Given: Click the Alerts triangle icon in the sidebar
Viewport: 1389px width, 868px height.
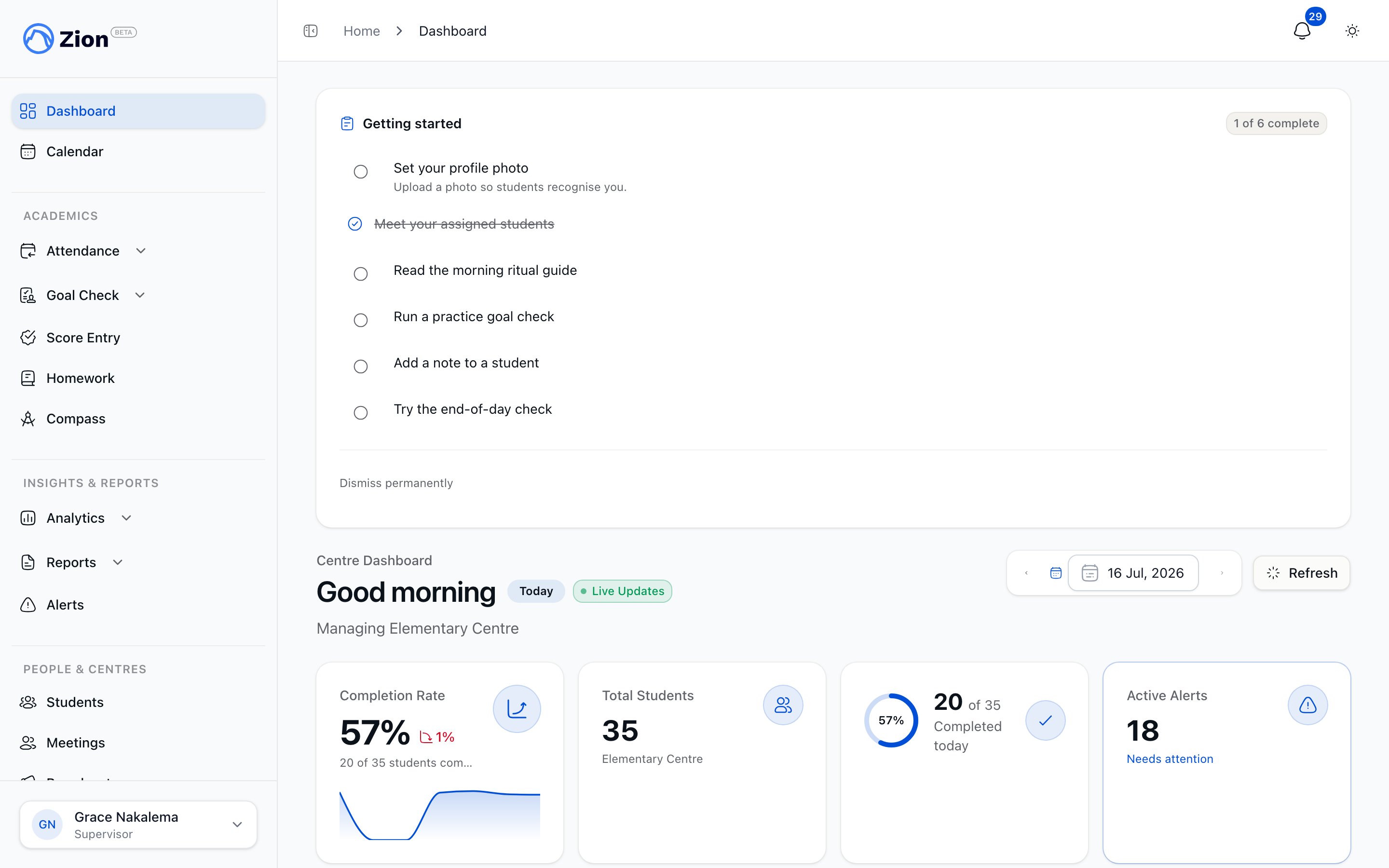Looking at the screenshot, I should [x=28, y=605].
